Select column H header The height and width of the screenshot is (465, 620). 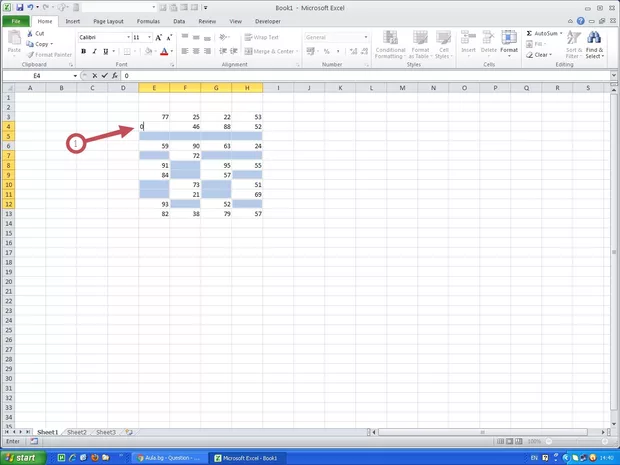(x=247, y=88)
